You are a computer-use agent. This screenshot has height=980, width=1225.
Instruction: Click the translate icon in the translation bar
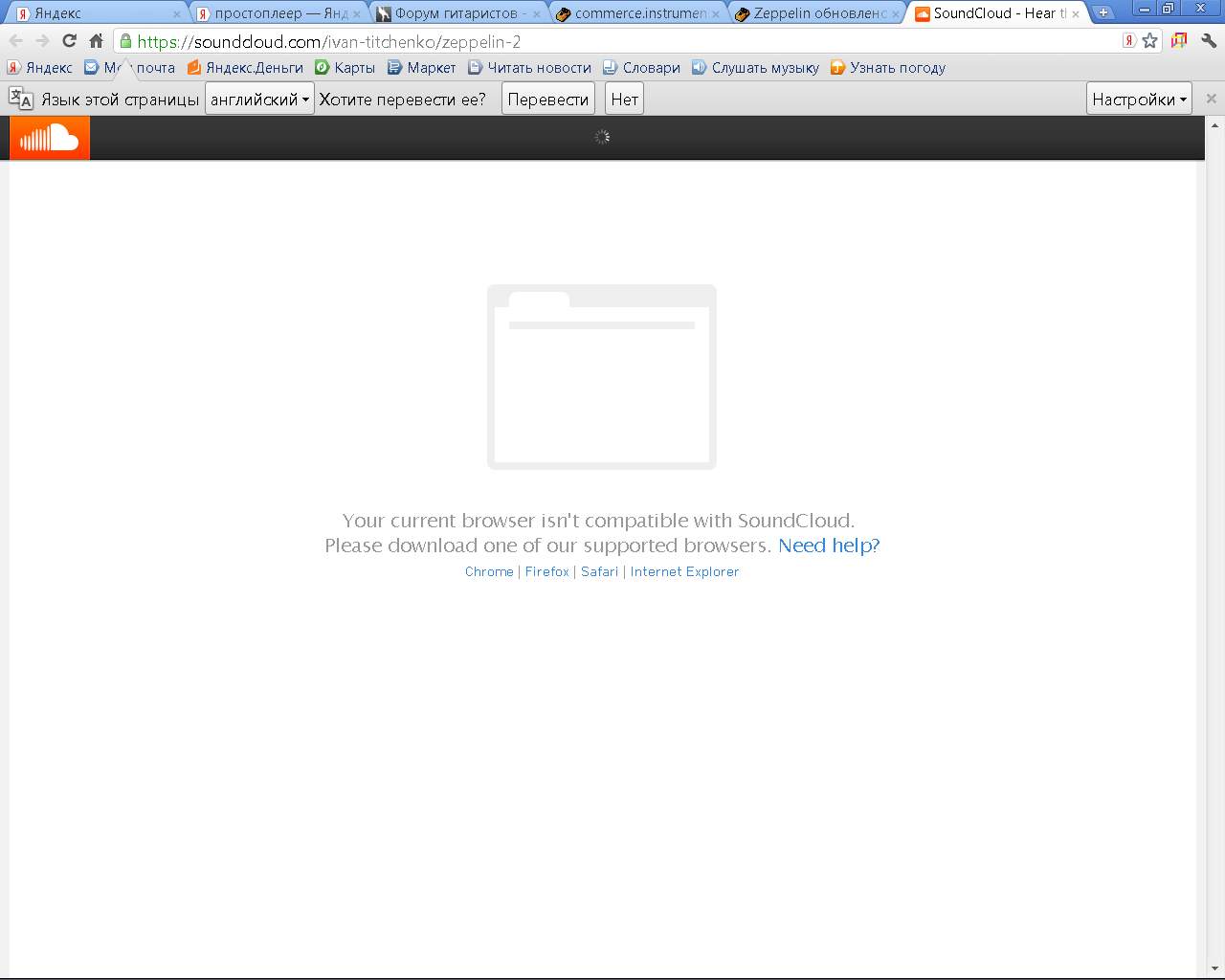[21, 99]
